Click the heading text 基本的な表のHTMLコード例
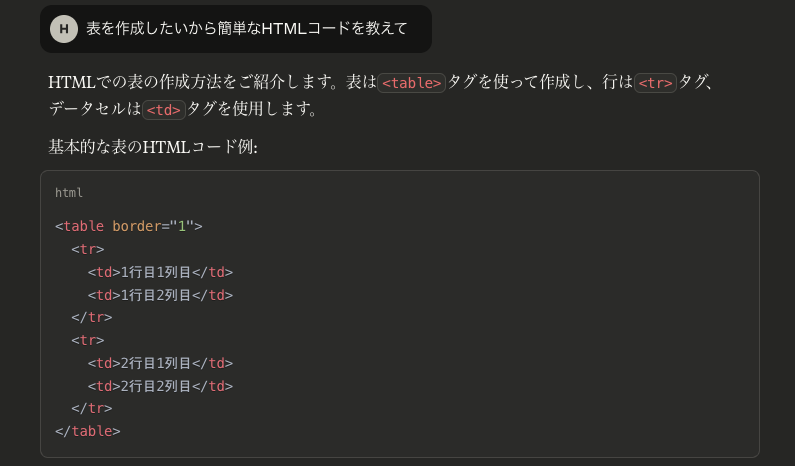 click(x=153, y=147)
